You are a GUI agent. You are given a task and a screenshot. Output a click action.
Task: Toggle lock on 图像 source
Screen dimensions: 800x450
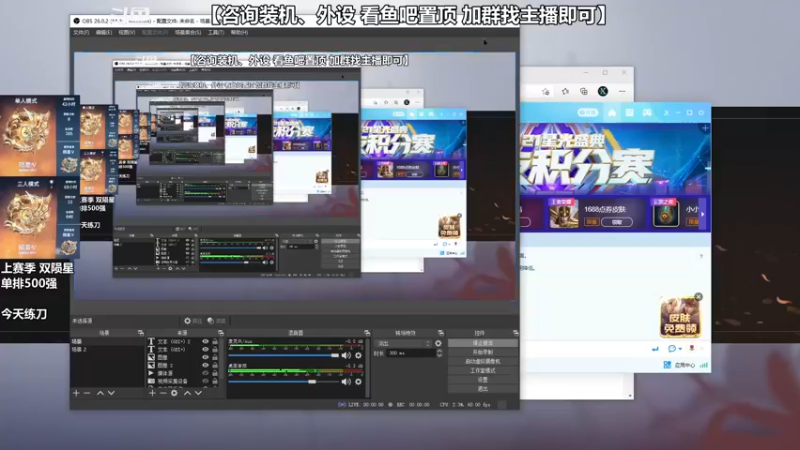pos(215,357)
